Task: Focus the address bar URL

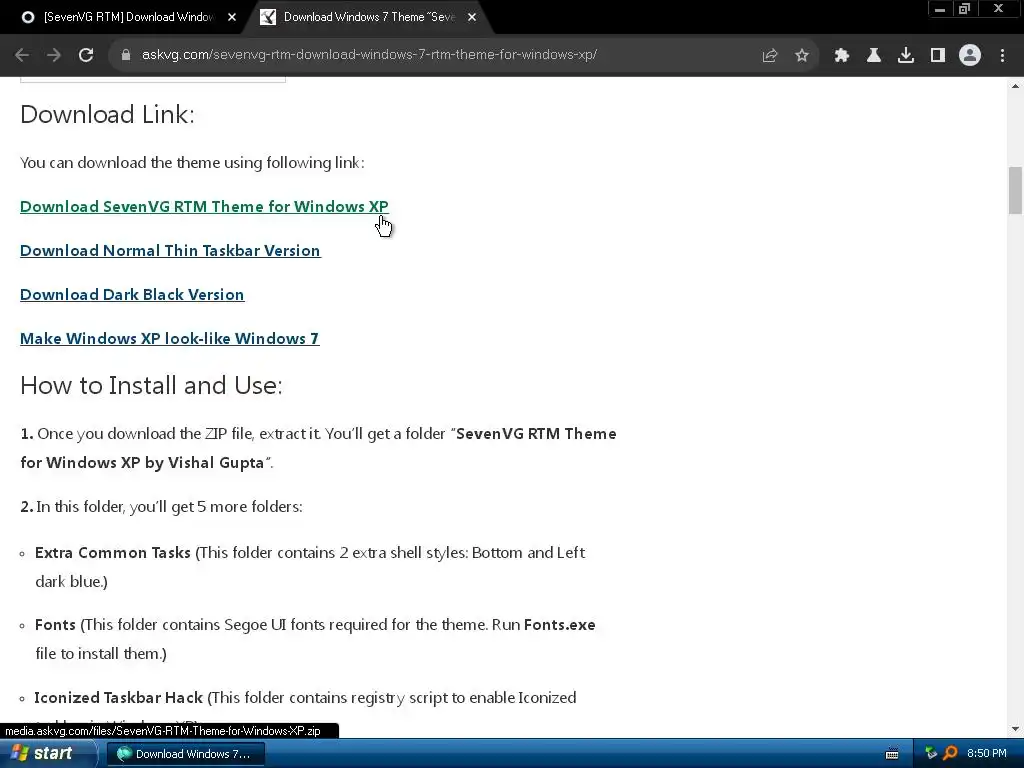Action: point(369,55)
